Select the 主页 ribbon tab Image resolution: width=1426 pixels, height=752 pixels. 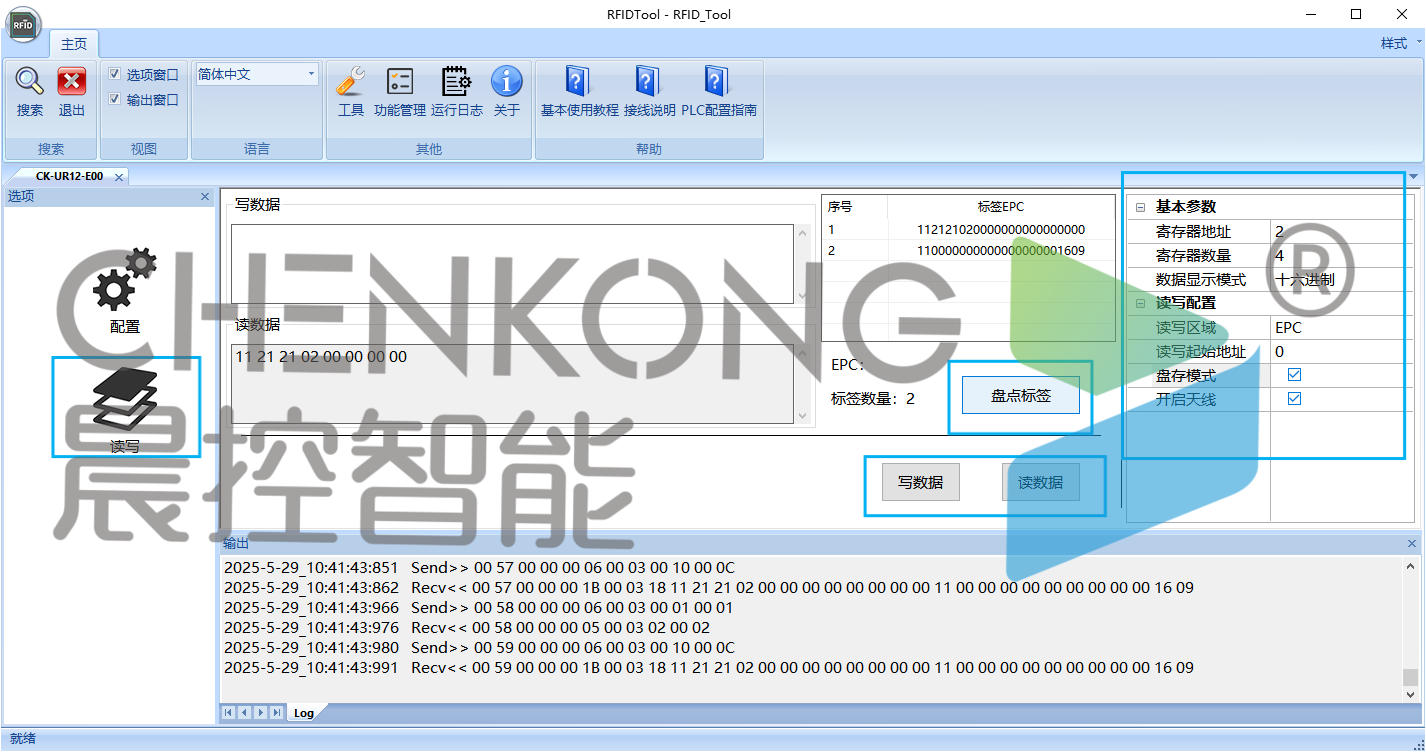[74, 44]
